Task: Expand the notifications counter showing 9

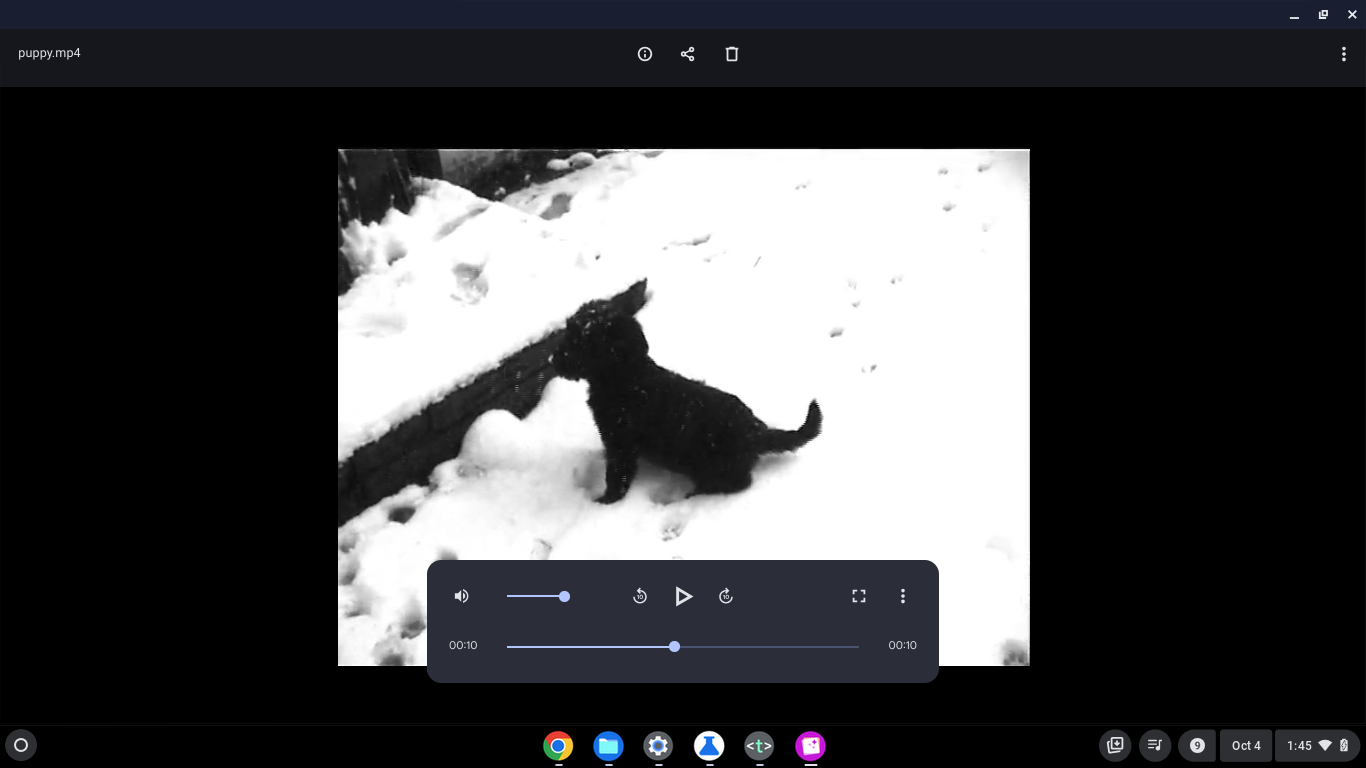Action: (1197, 745)
